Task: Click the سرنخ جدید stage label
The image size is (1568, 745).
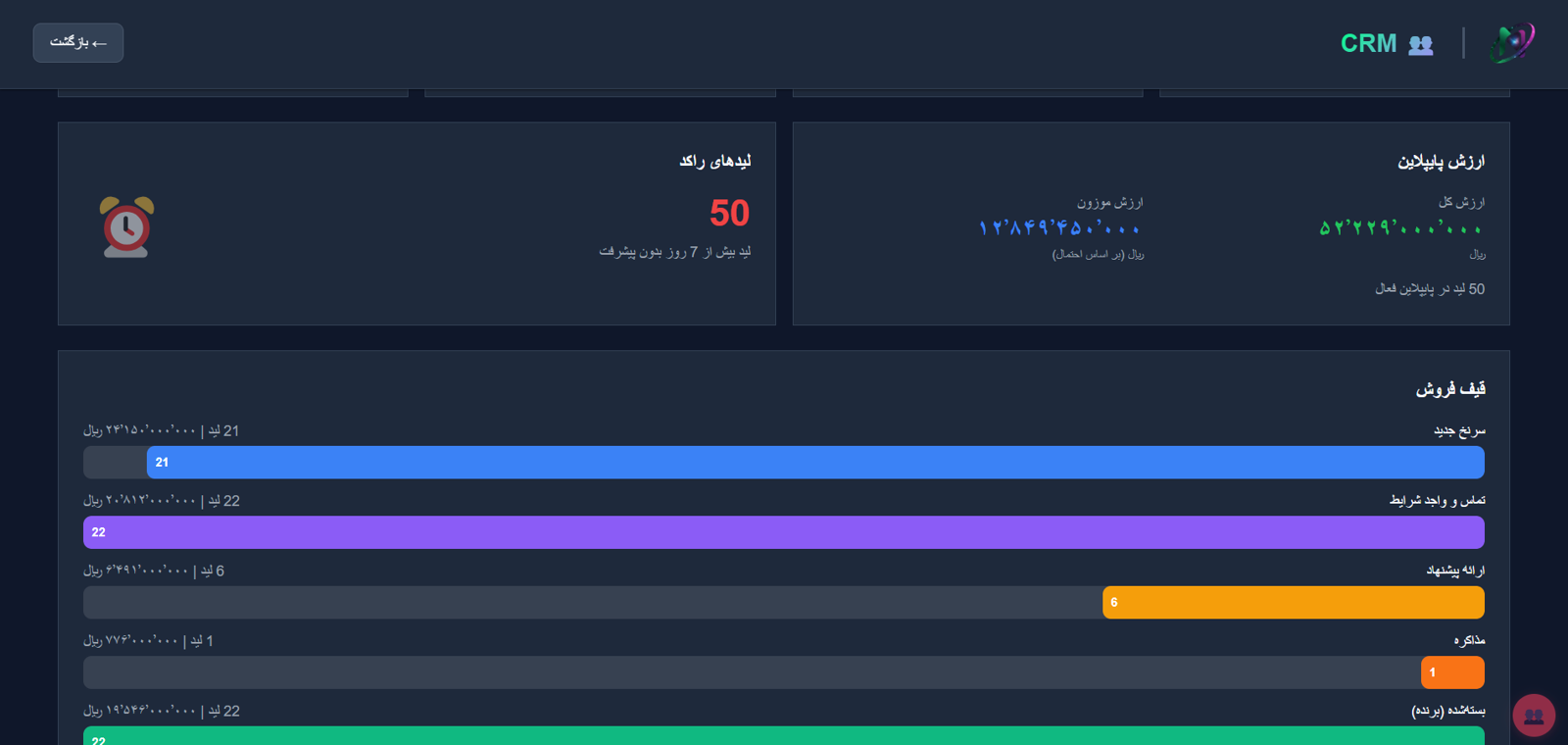Action: (1459, 430)
